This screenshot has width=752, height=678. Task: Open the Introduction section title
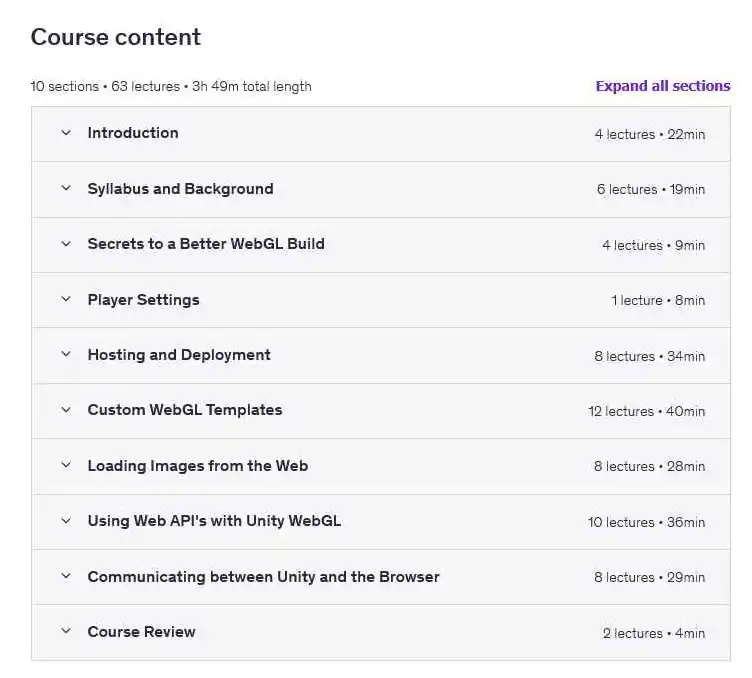[x=133, y=133]
